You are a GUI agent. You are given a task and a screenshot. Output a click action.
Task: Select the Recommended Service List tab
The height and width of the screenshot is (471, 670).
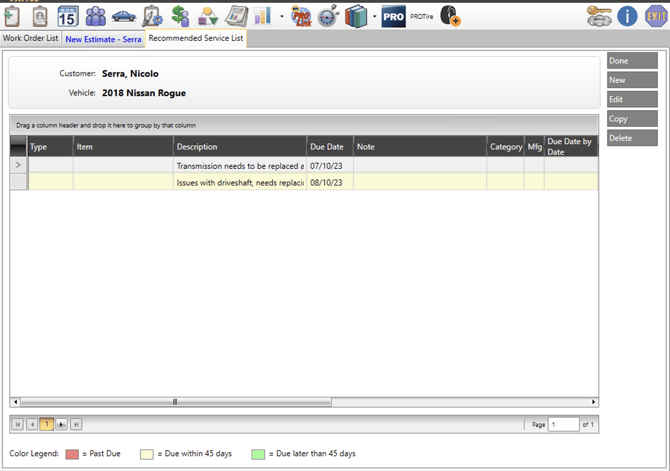tap(196, 38)
